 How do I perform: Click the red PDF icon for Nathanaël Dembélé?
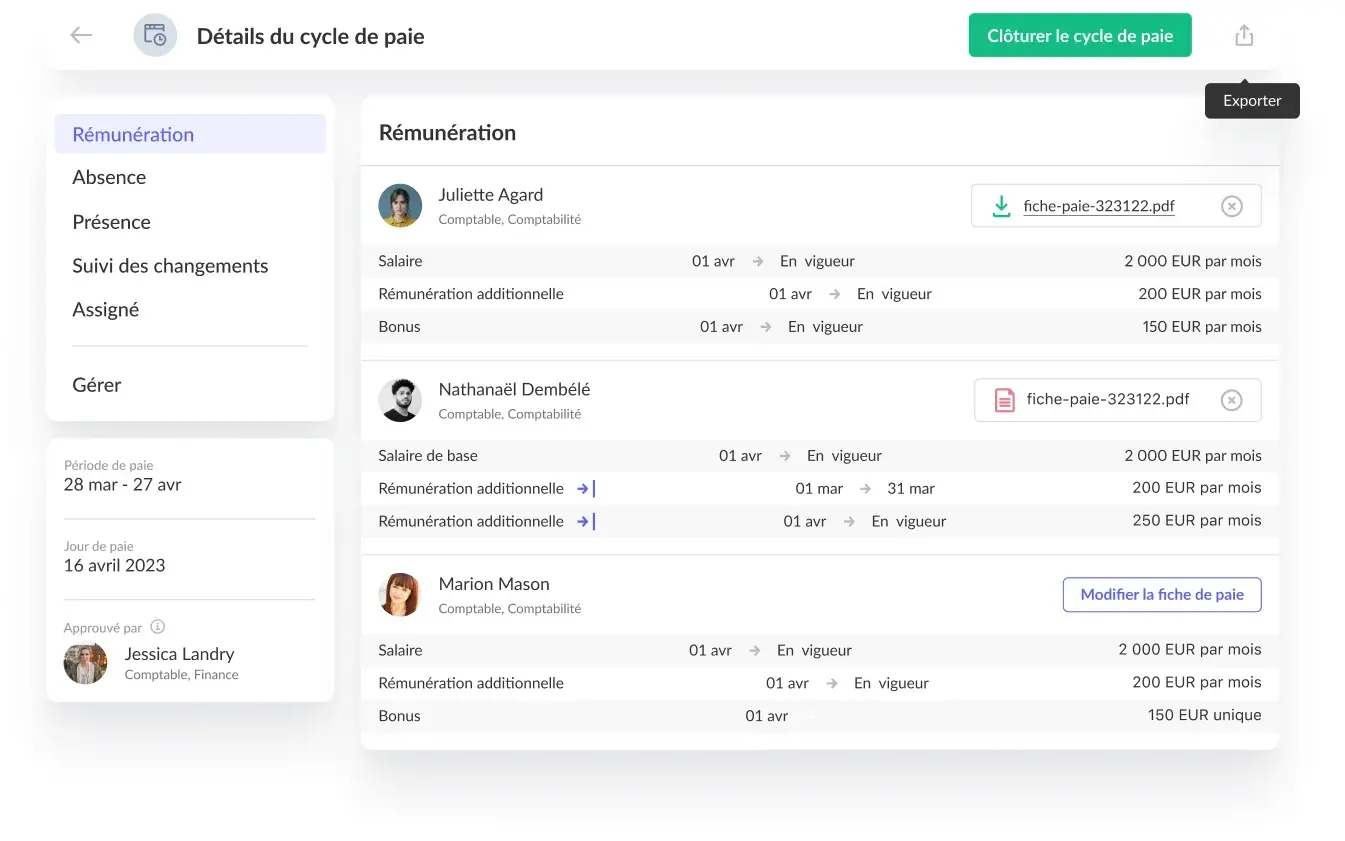click(1004, 400)
